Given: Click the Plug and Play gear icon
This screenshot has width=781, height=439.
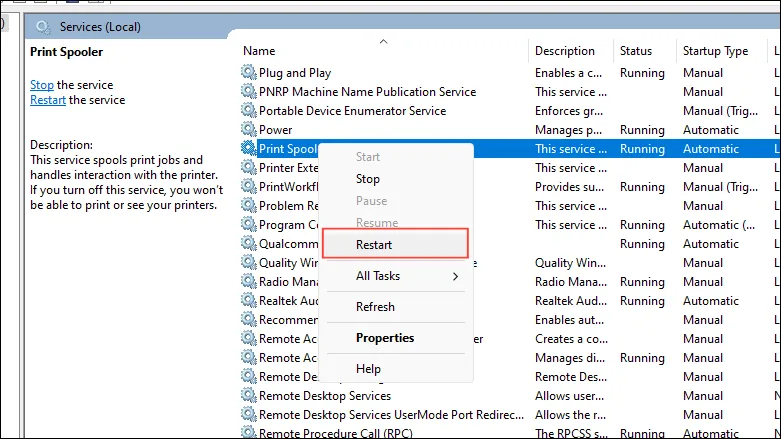Looking at the screenshot, I should 249,72.
